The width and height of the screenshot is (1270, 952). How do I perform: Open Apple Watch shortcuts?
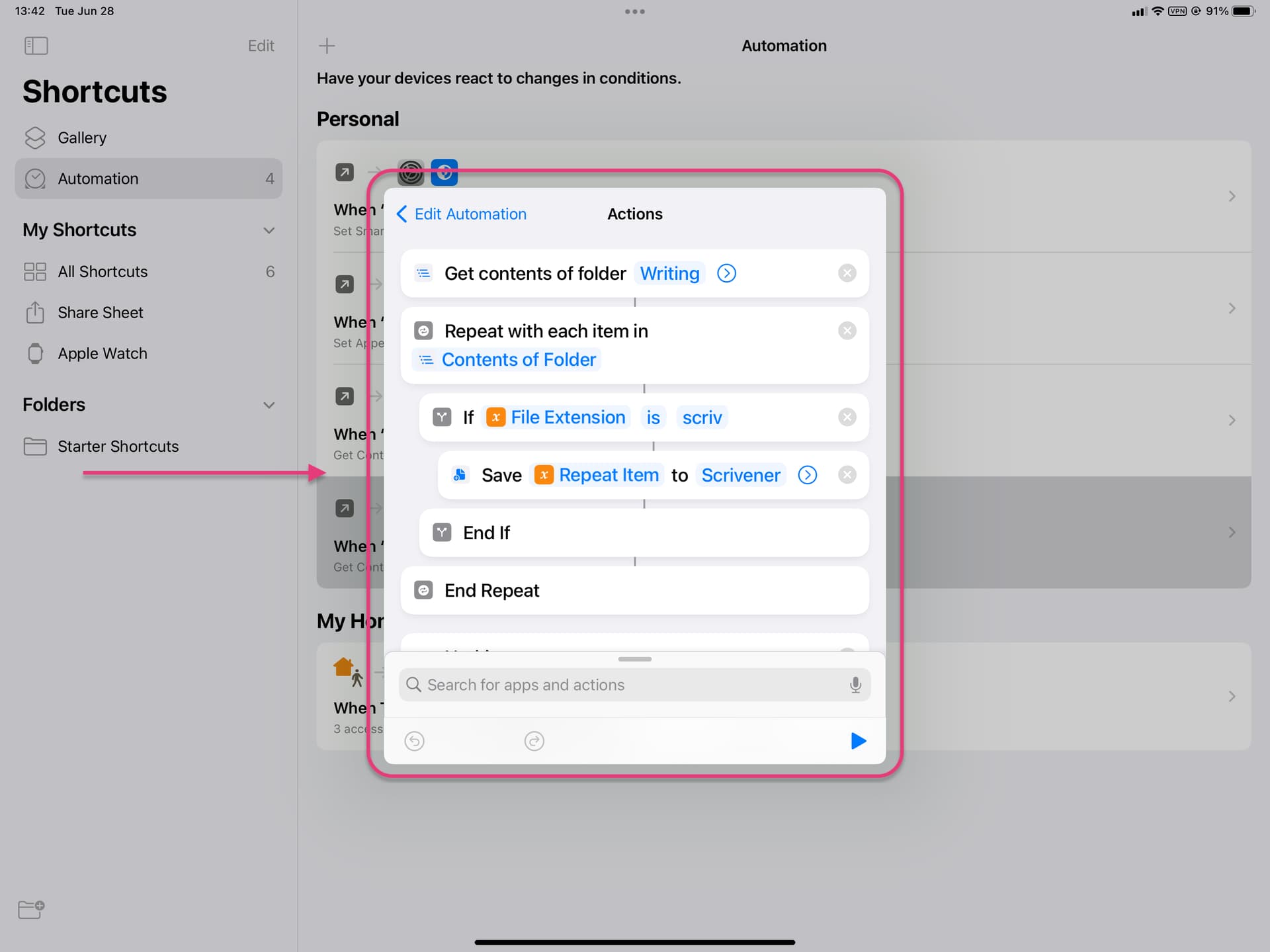148,354
